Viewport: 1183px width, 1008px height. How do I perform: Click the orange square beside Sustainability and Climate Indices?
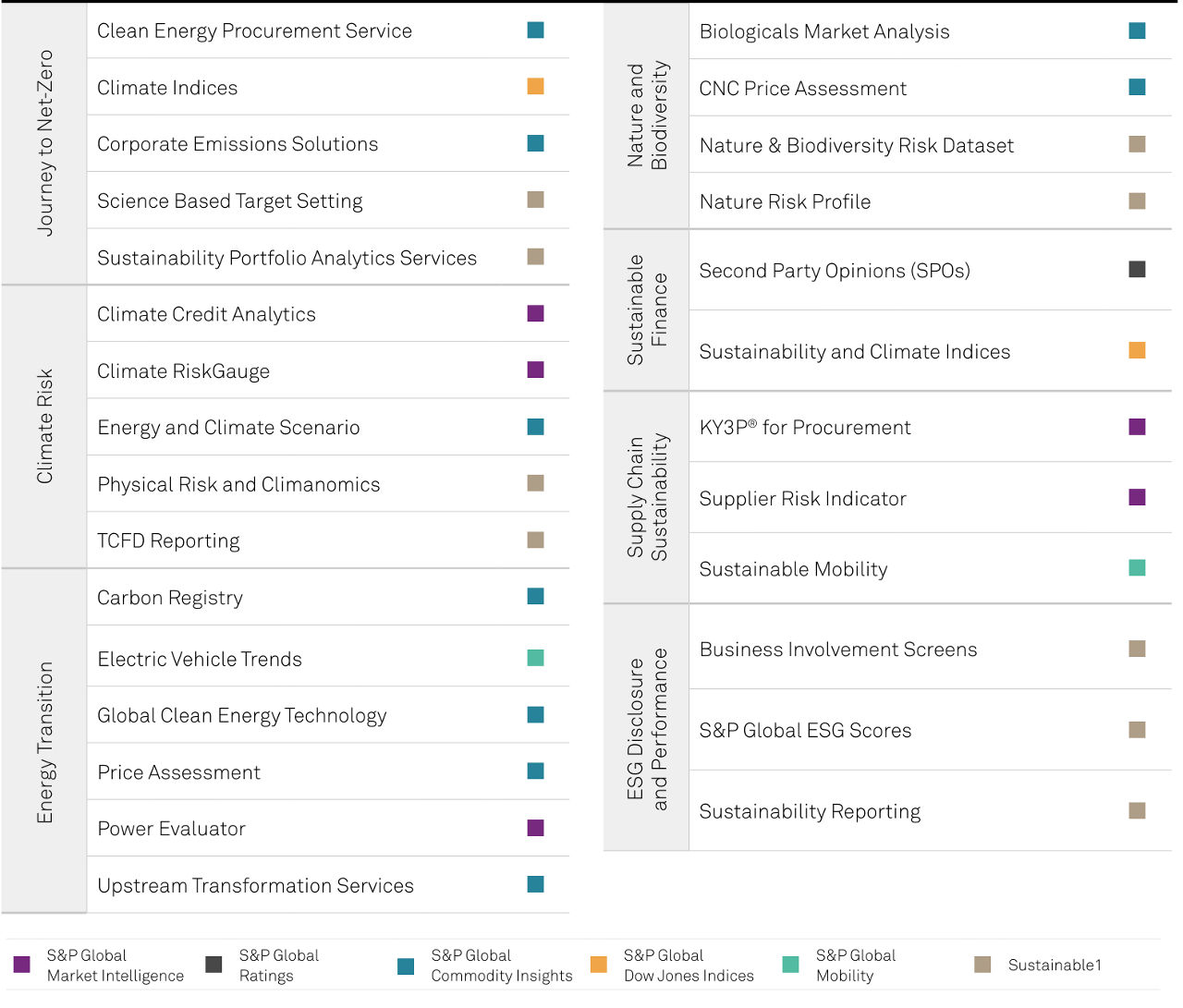[x=1138, y=350]
